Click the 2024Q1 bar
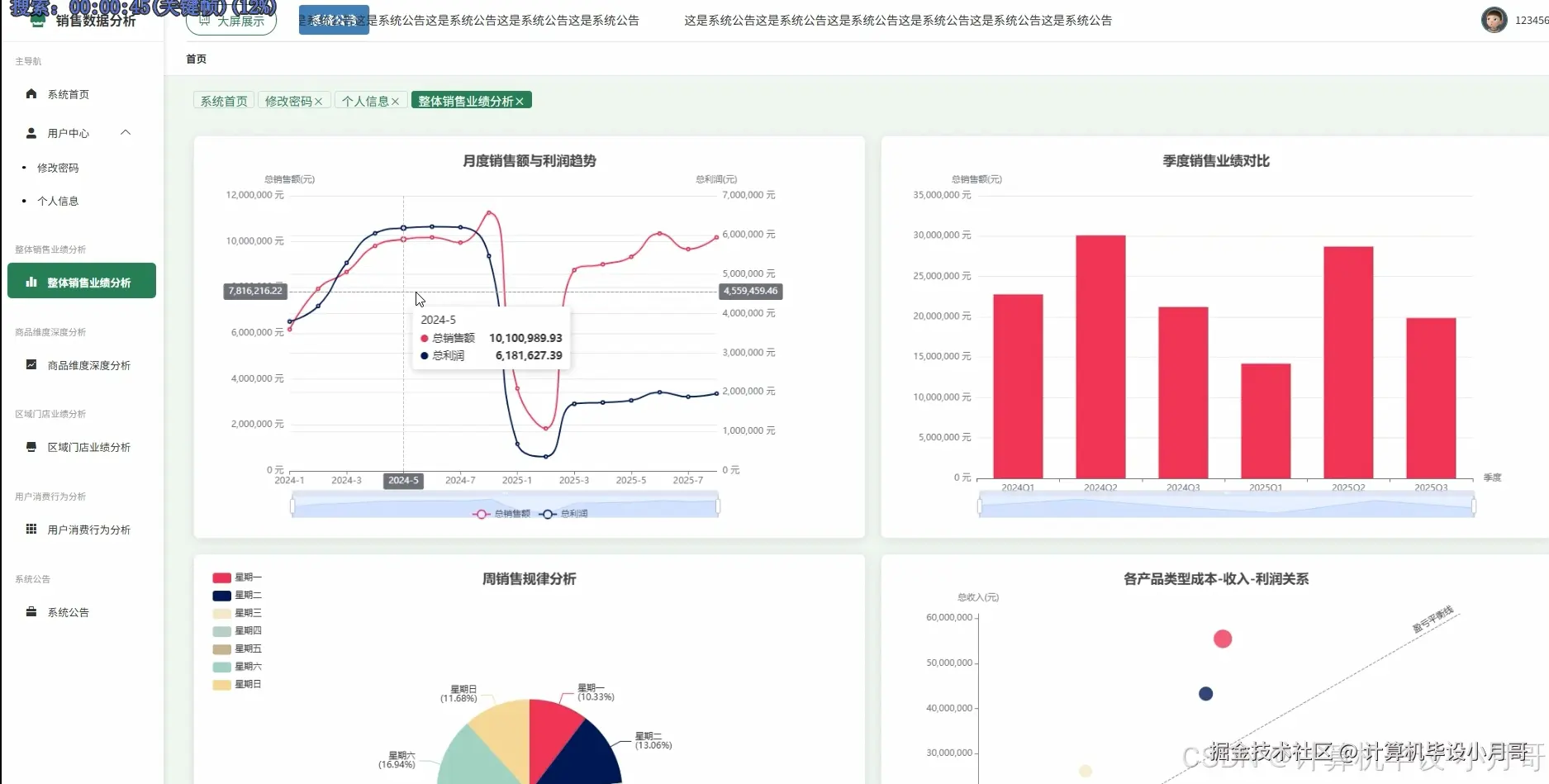Viewport: 1549px width, 784px height. pyautogui.click(x=1018, y=386)
